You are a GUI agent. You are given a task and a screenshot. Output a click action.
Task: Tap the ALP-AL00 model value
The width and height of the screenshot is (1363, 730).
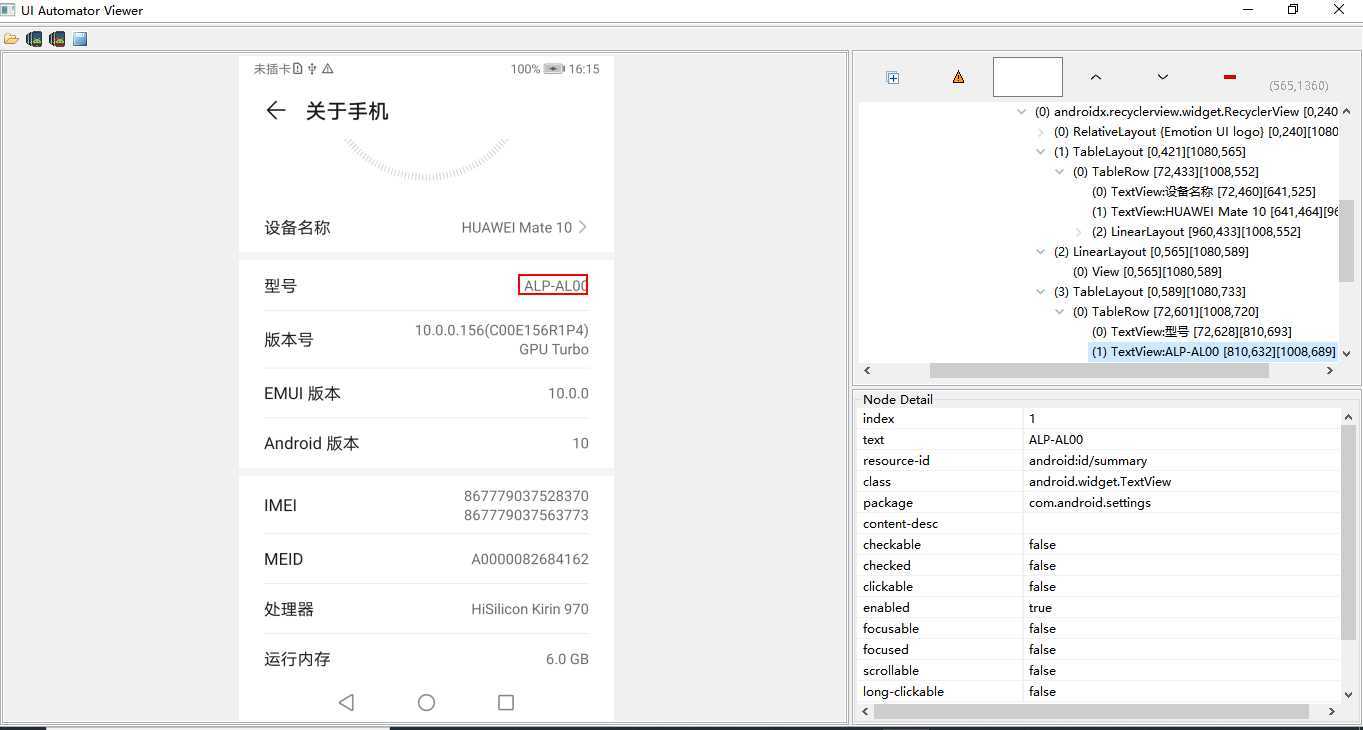555,286
